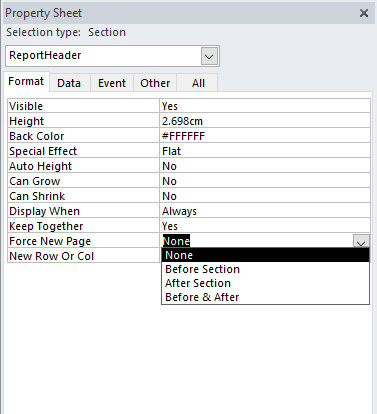Choose Before Section option
Viewport: 377px width, 414px height.
point(266,269)
